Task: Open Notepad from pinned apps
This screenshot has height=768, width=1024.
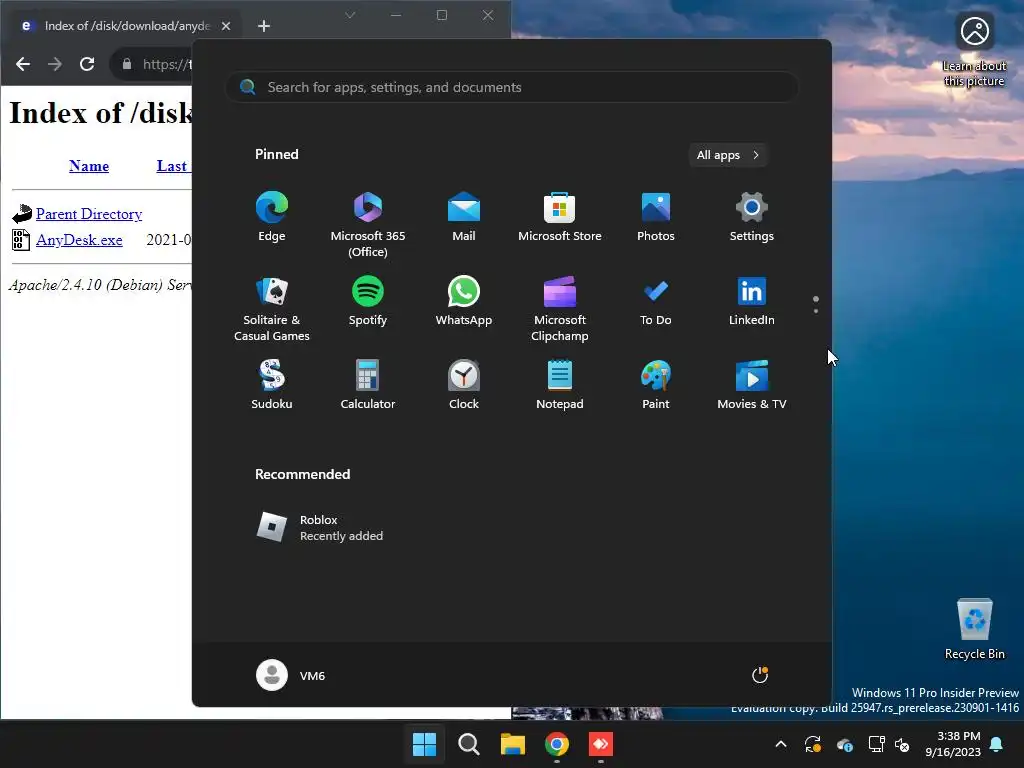Action: coord(560,385)
